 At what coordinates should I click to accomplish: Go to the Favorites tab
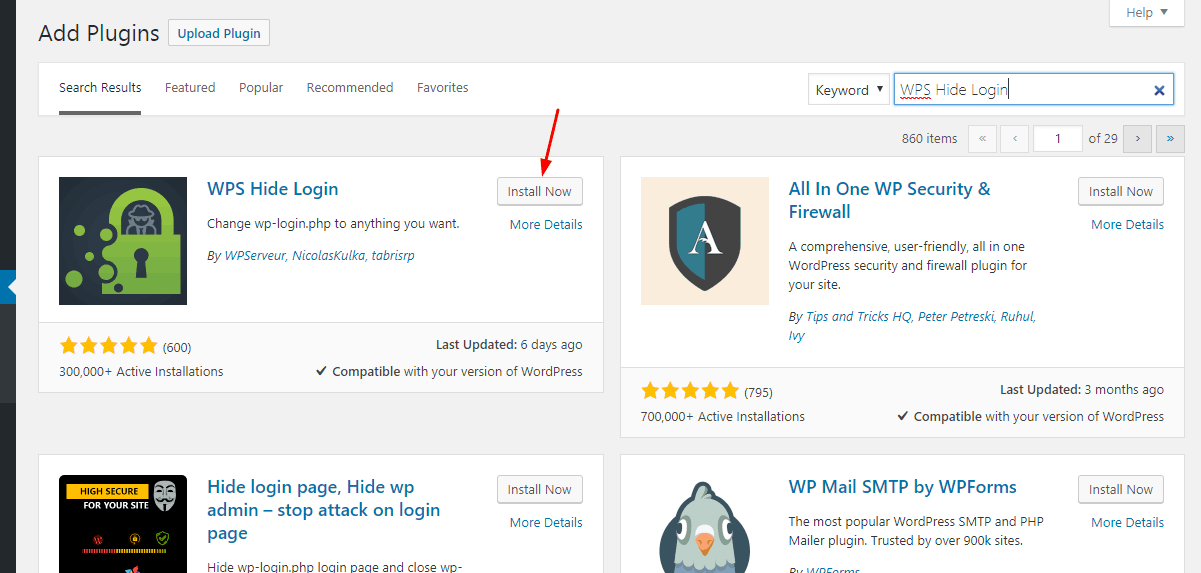click(x=443, y=88)
